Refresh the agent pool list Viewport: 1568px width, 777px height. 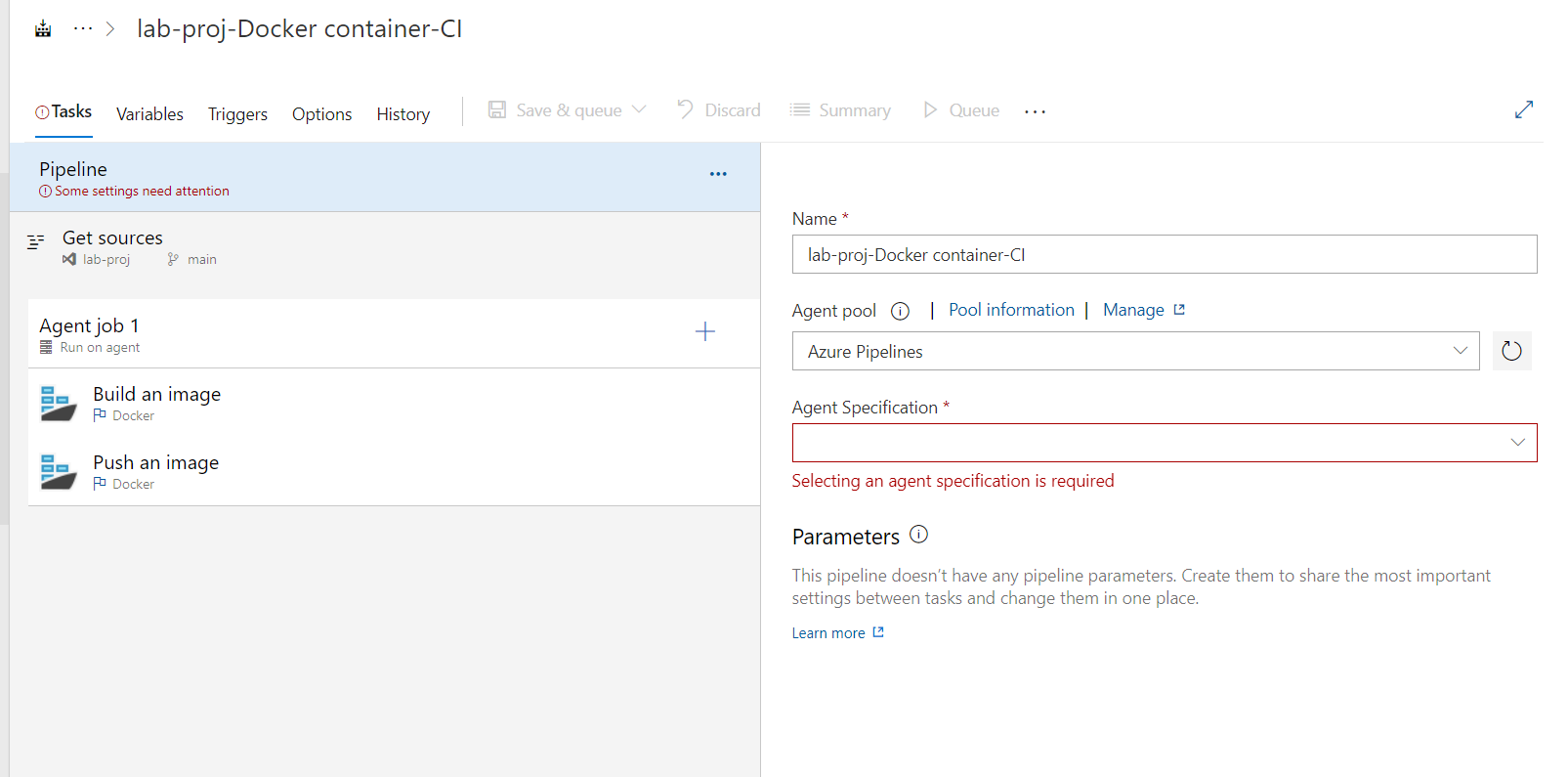[1511, 351]
